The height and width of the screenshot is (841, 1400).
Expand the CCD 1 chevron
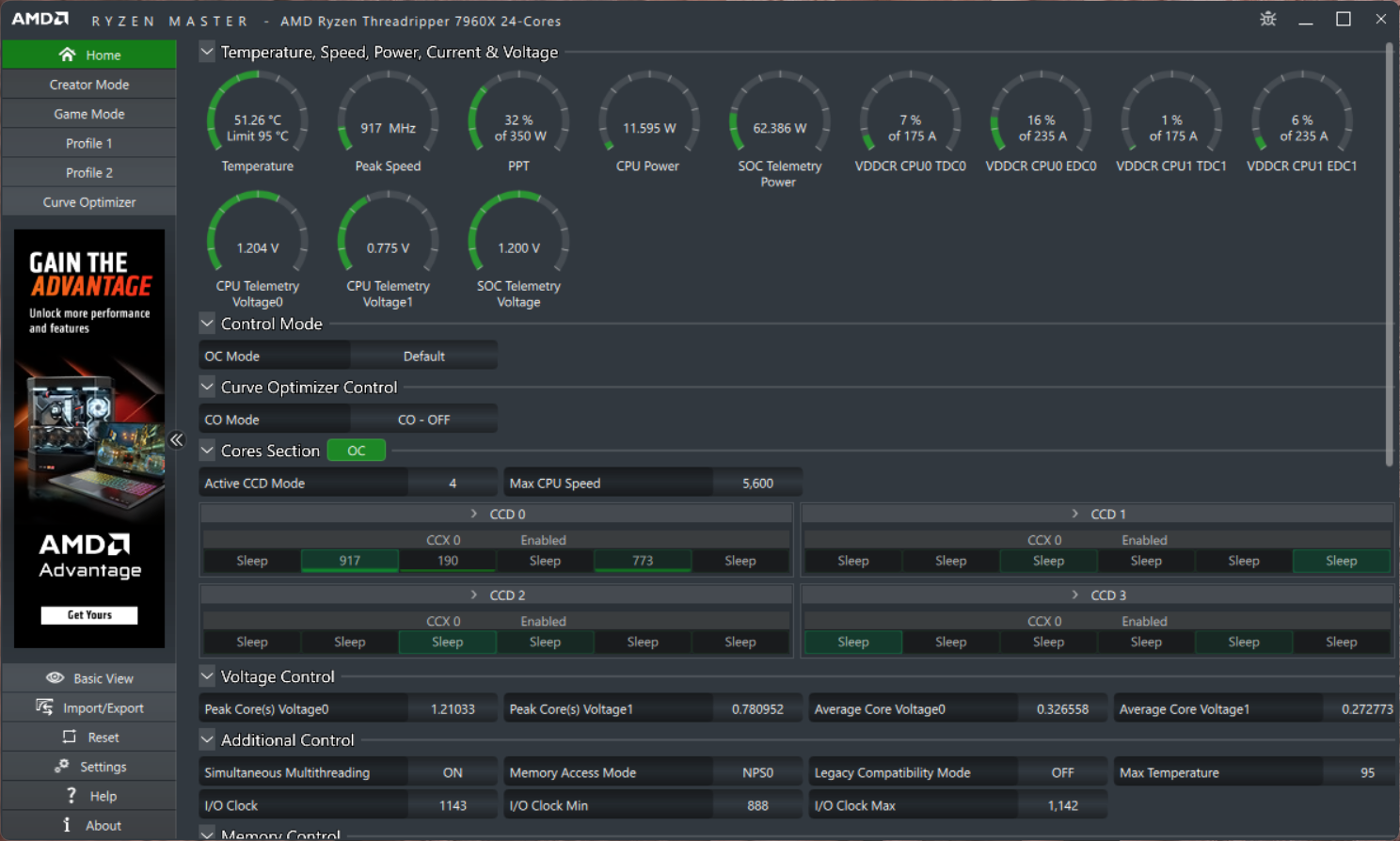1074,514
